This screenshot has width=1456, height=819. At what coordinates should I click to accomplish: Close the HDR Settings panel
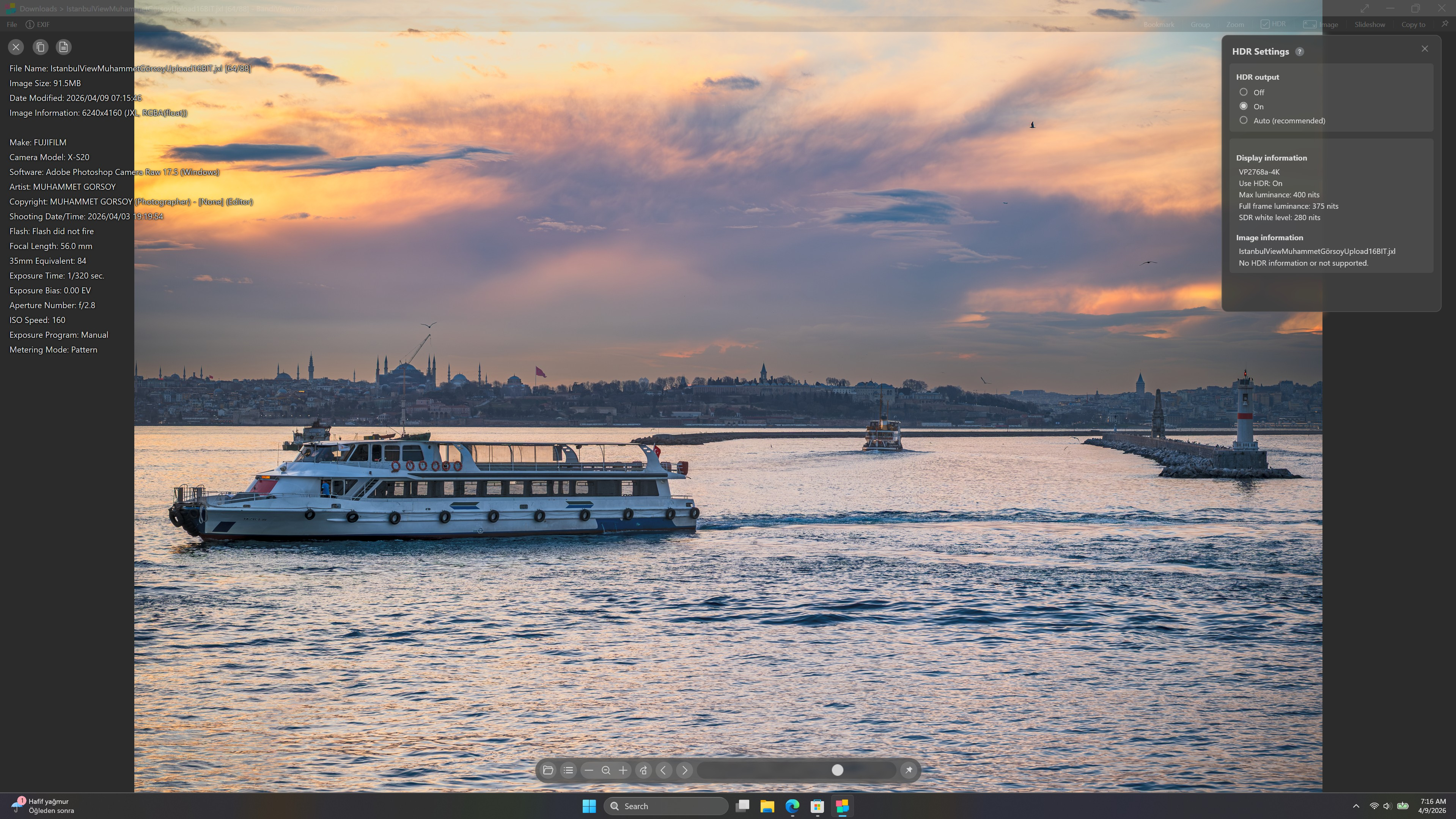[1425, 49]
